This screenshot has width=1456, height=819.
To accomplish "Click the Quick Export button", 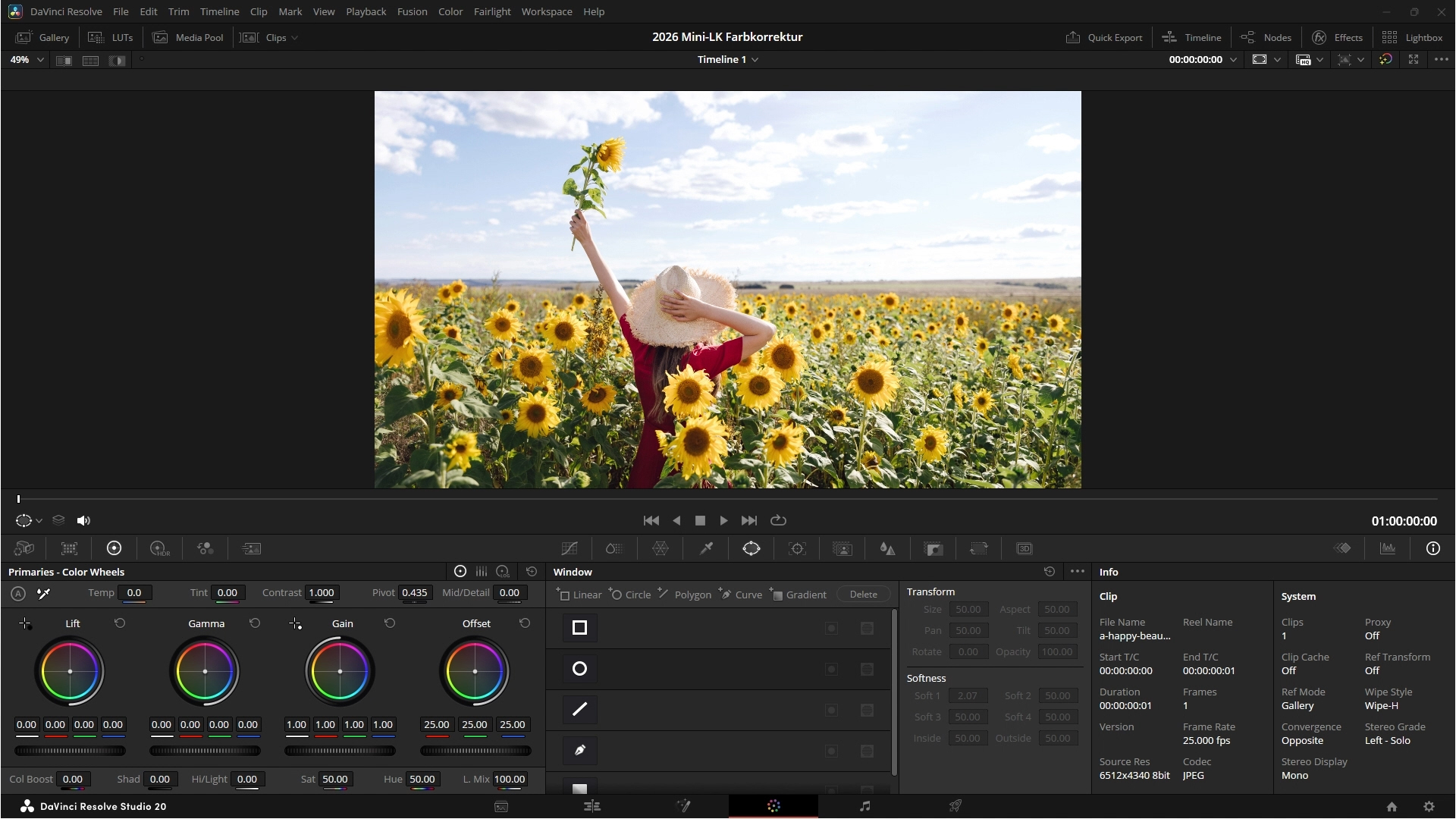I will point(1104,37).
